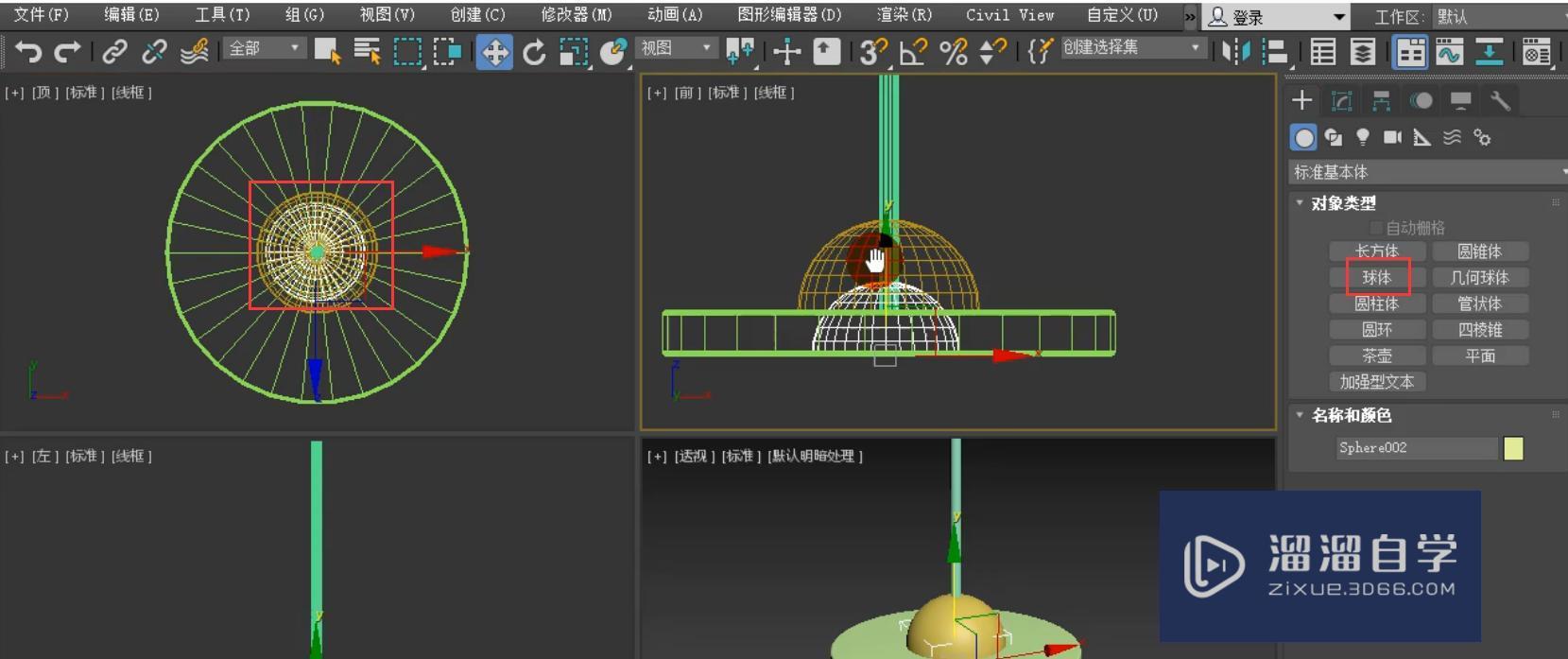The image size is (1568, 659).
Task: Enable the 自动栅格 checkbox
Action: (1376, 228)
